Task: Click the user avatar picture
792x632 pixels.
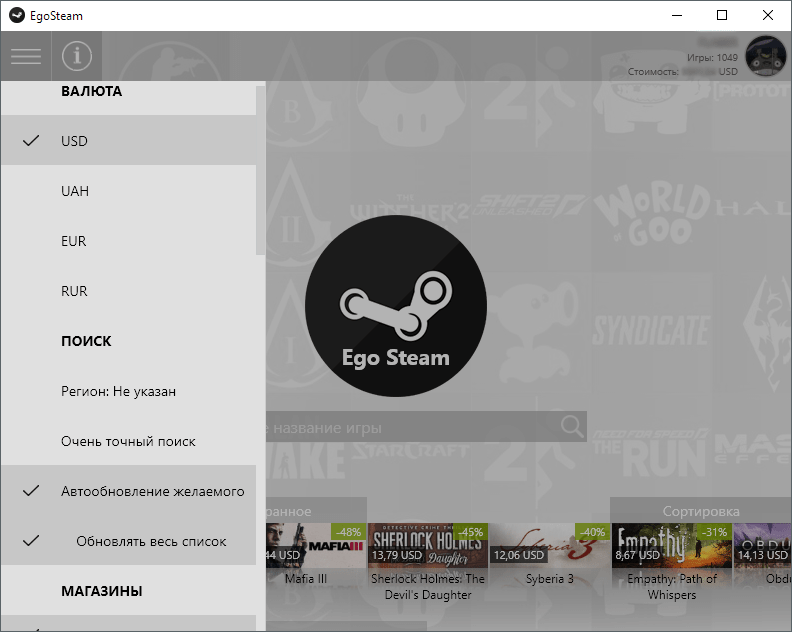Action: pos(766,56)
